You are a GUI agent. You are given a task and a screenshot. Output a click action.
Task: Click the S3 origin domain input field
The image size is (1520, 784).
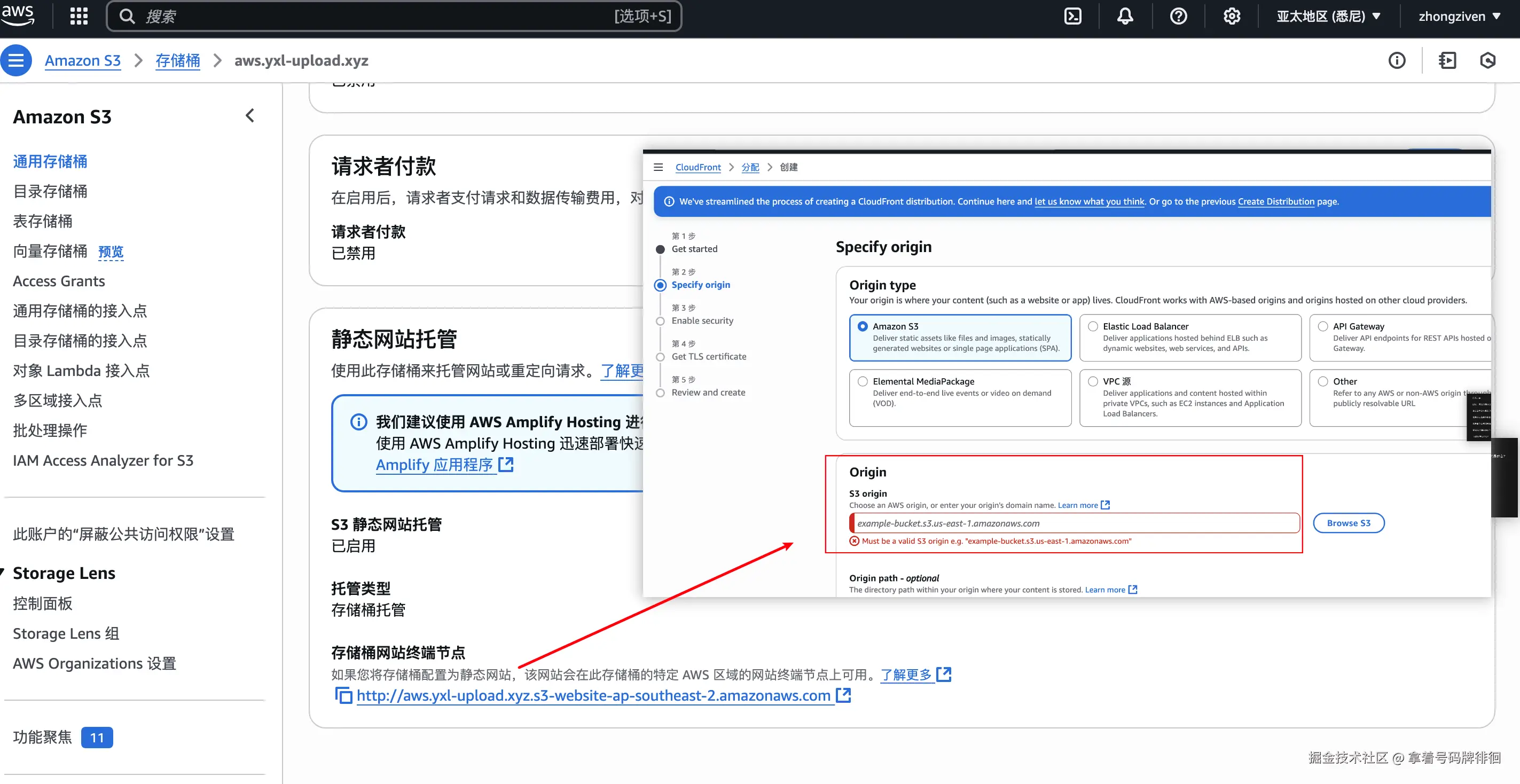[x=1074, y=523]
